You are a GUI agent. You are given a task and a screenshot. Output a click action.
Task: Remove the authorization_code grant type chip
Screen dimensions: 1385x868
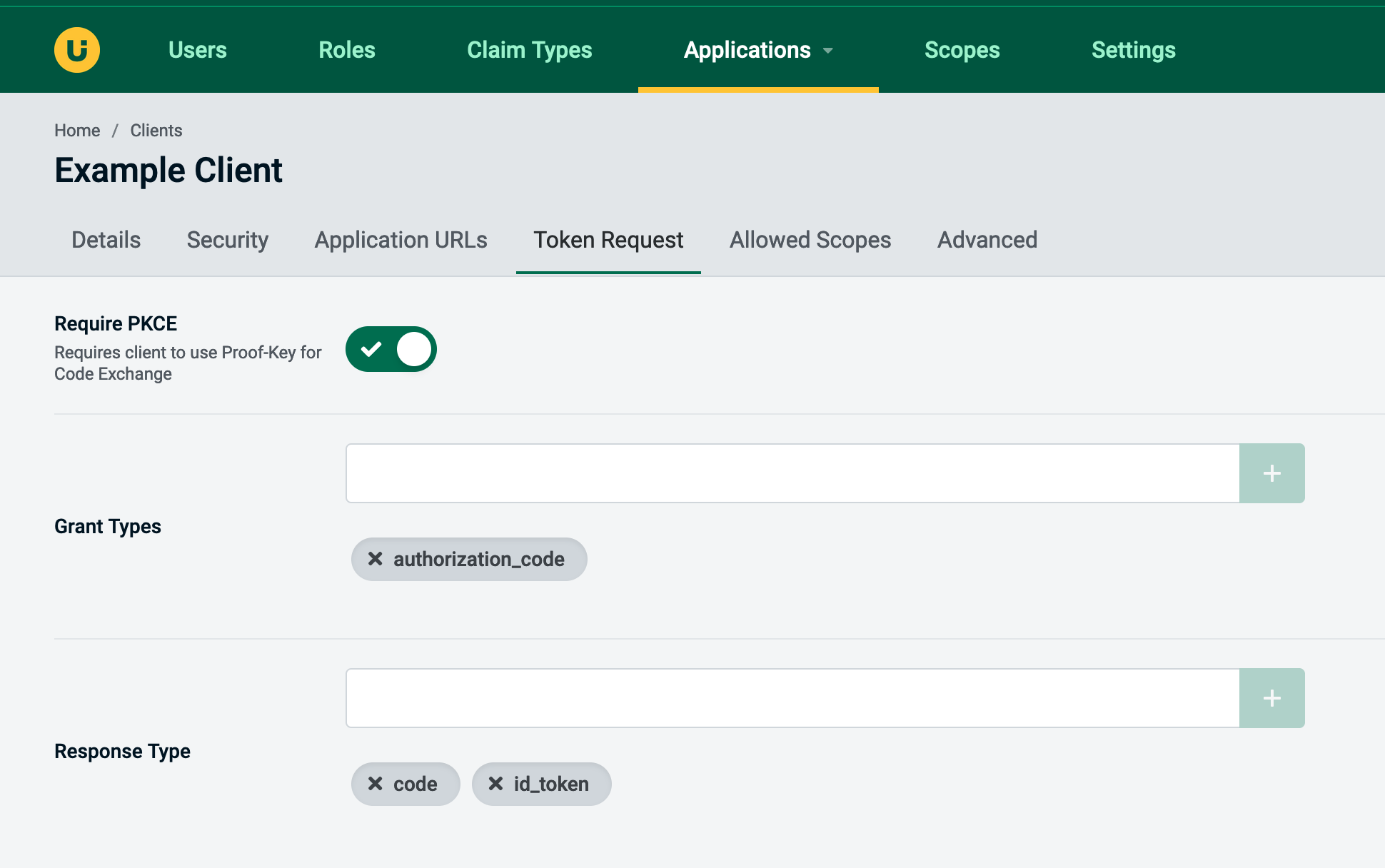click(x=376, y=559)
